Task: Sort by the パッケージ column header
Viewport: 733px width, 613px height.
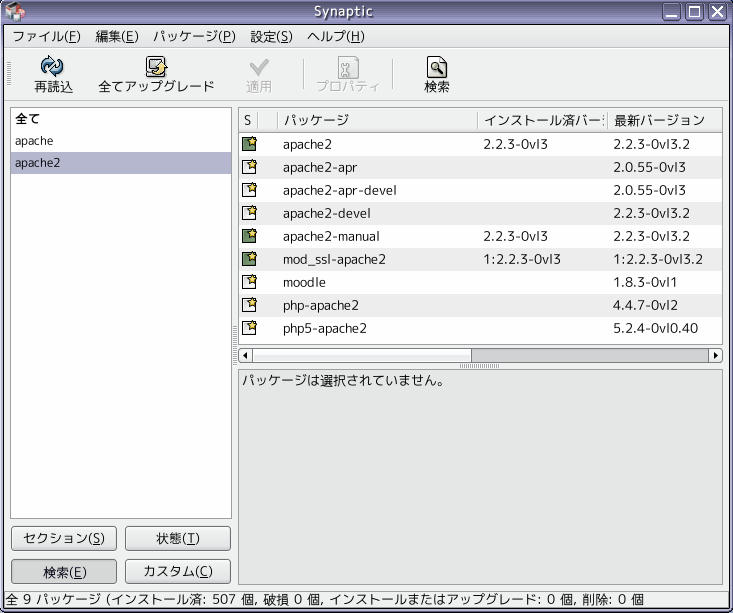Action: (377, 121)
